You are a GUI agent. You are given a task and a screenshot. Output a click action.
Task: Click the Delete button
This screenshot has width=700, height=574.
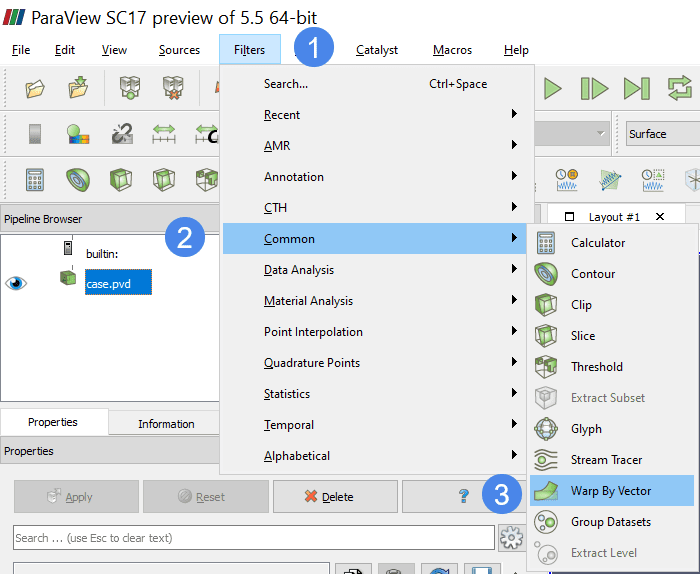334,496
